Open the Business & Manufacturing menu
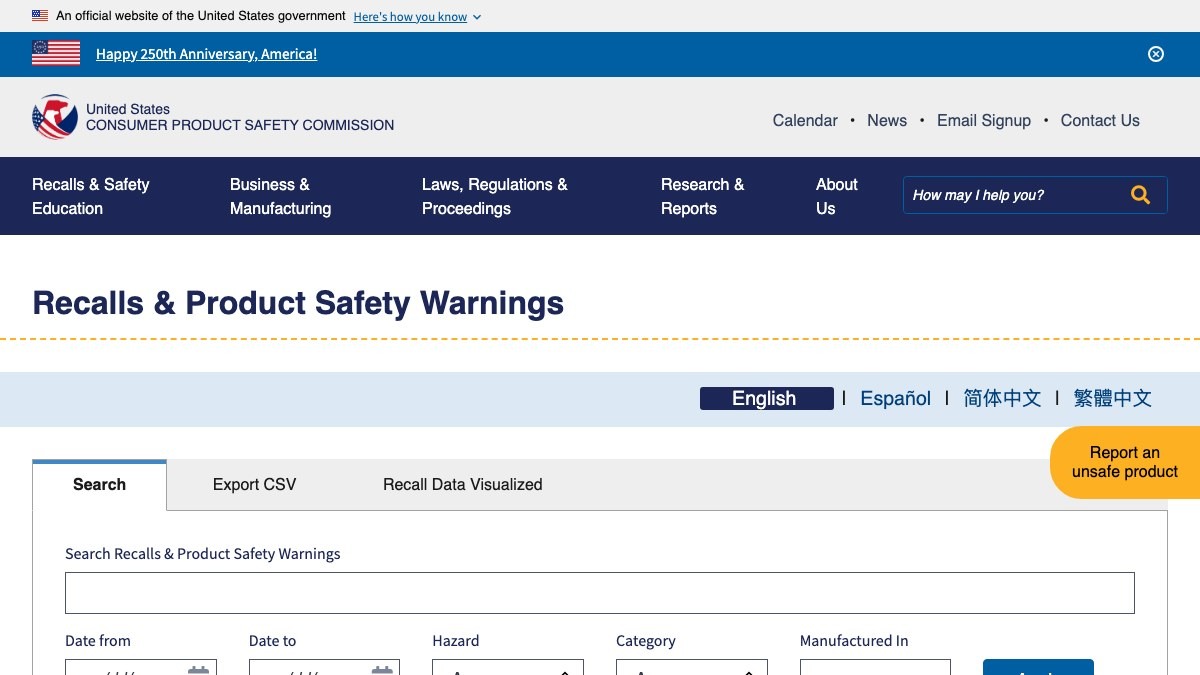This screenshot has width=1200, height=675. click(x=280, y=196)
